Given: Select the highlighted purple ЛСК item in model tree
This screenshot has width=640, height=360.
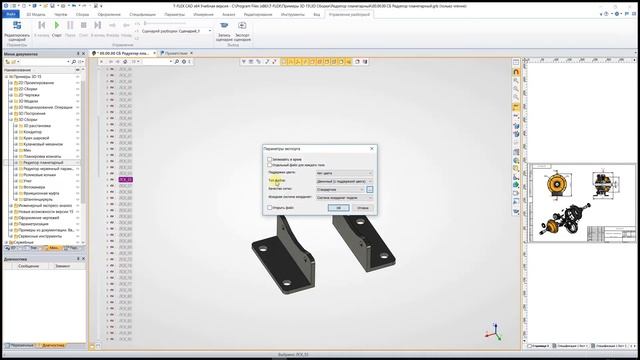Looking at the screenshot, I should pos(125,180).
